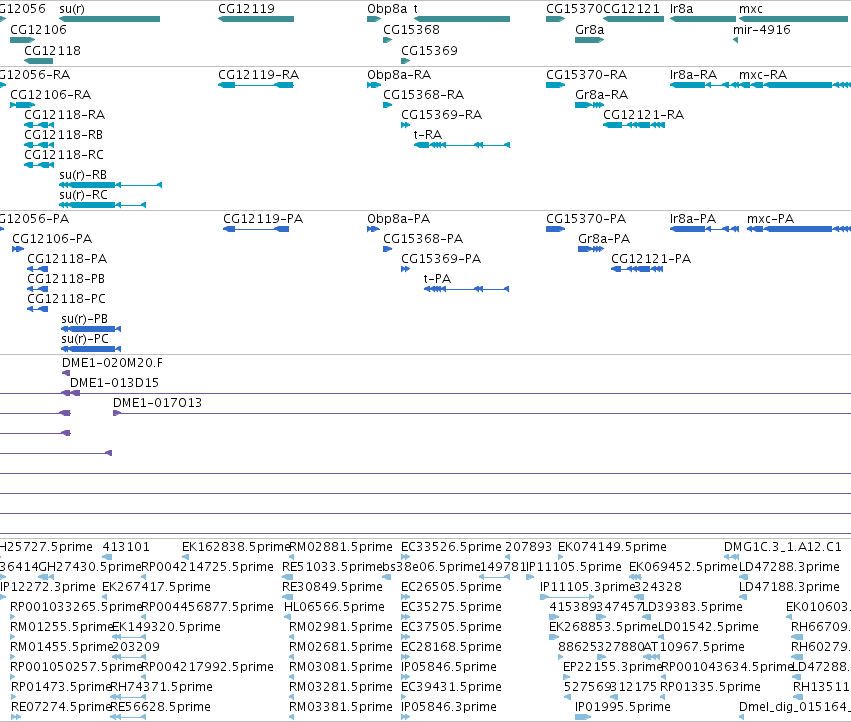Select the Gr8a-RA transcript label

(601, 94)
